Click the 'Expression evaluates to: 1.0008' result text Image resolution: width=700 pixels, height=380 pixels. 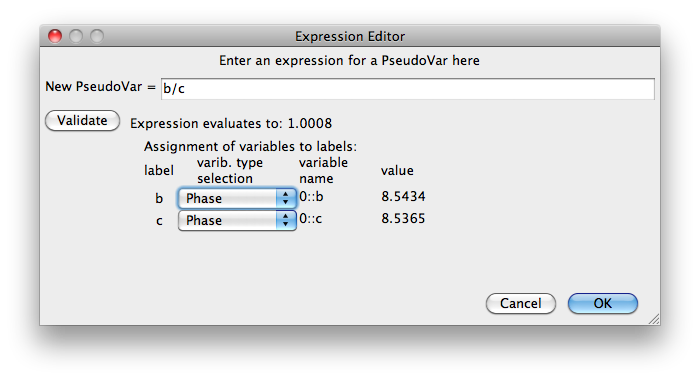pyautogui.click(x=231, y=123)
